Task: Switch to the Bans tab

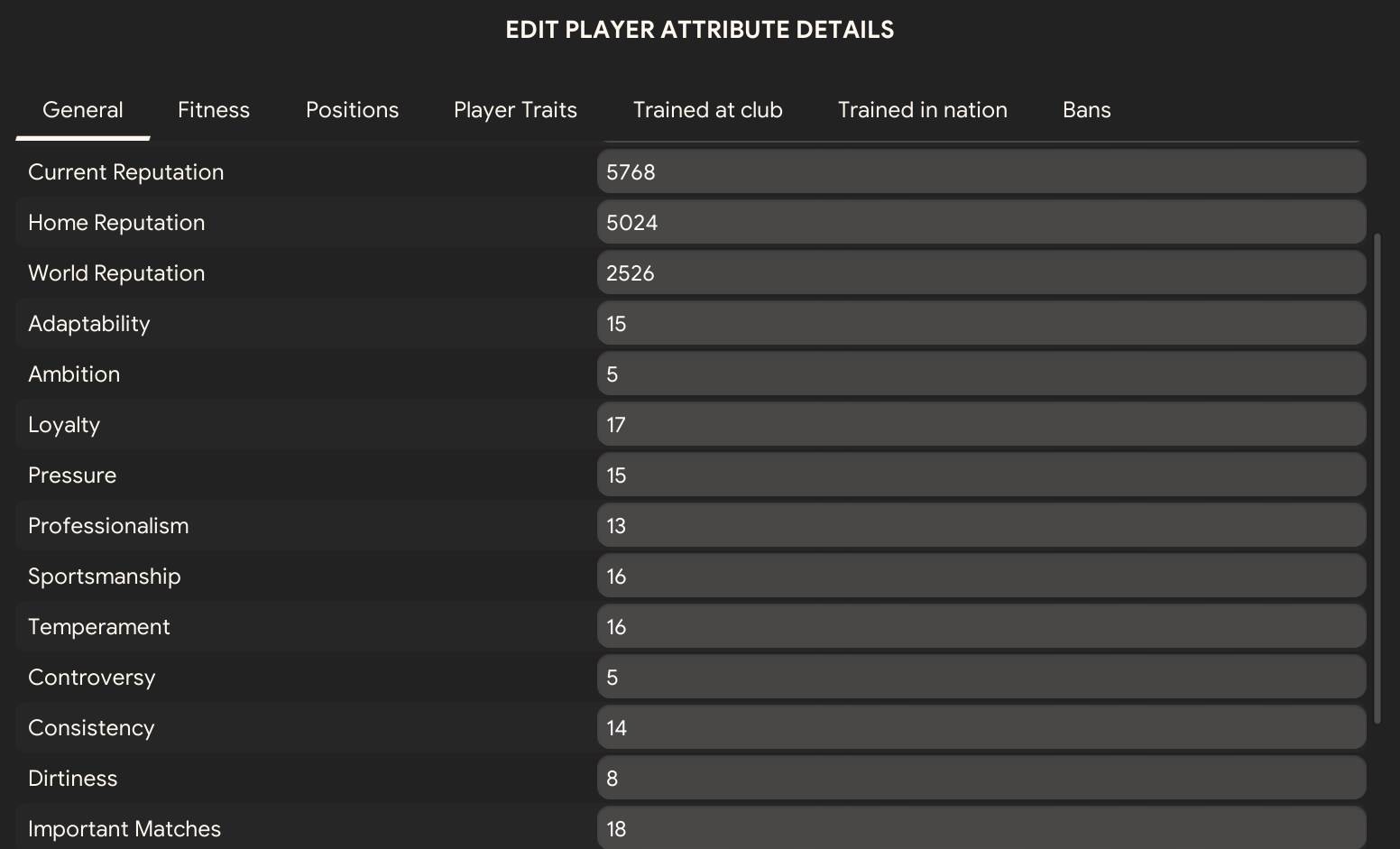Action: pos(1086,110)
